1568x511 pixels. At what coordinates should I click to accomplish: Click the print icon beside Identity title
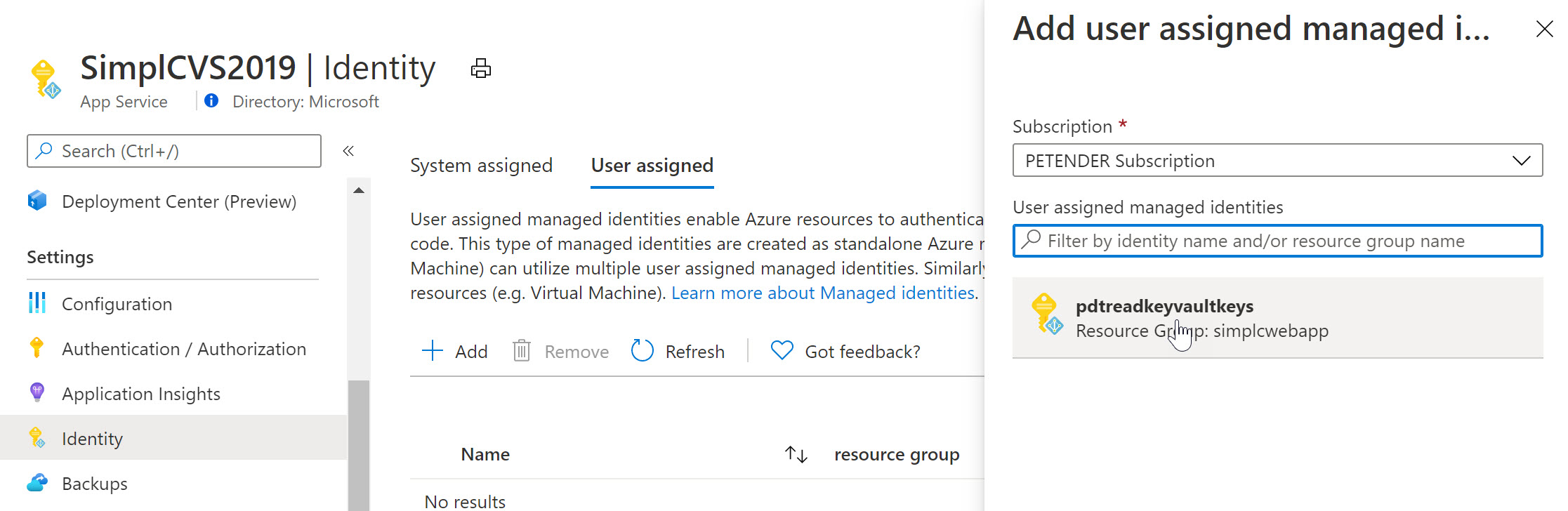click(x=480, y=69)
